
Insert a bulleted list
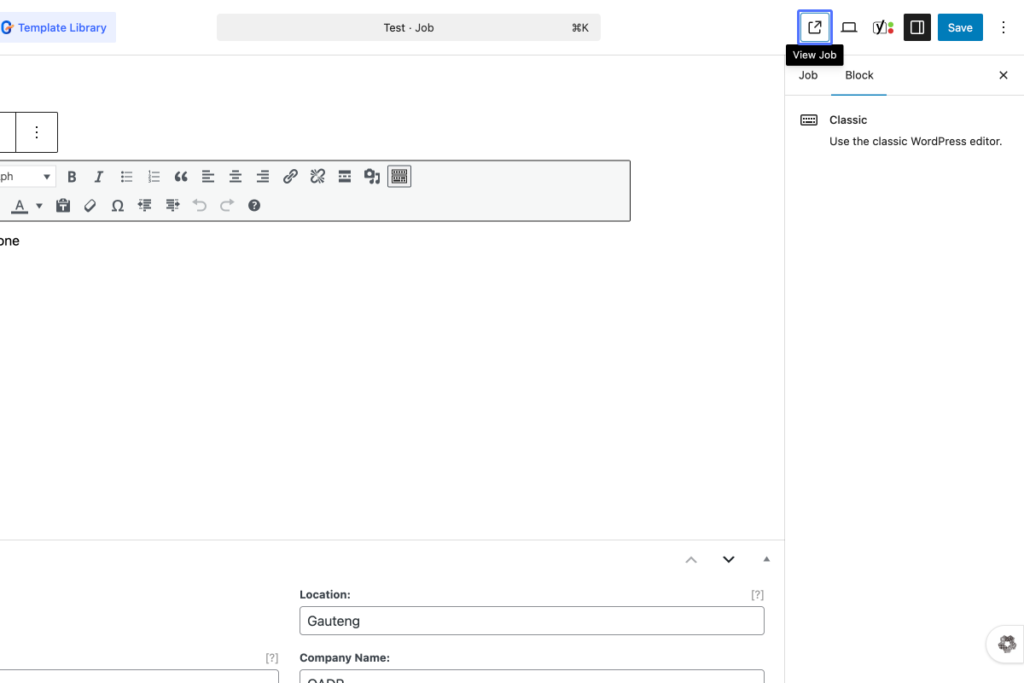[x=126, y=177]
